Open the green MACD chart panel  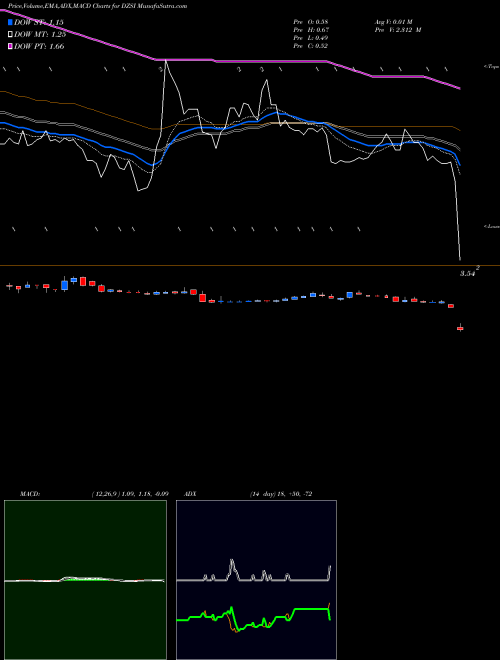[85, 580]
